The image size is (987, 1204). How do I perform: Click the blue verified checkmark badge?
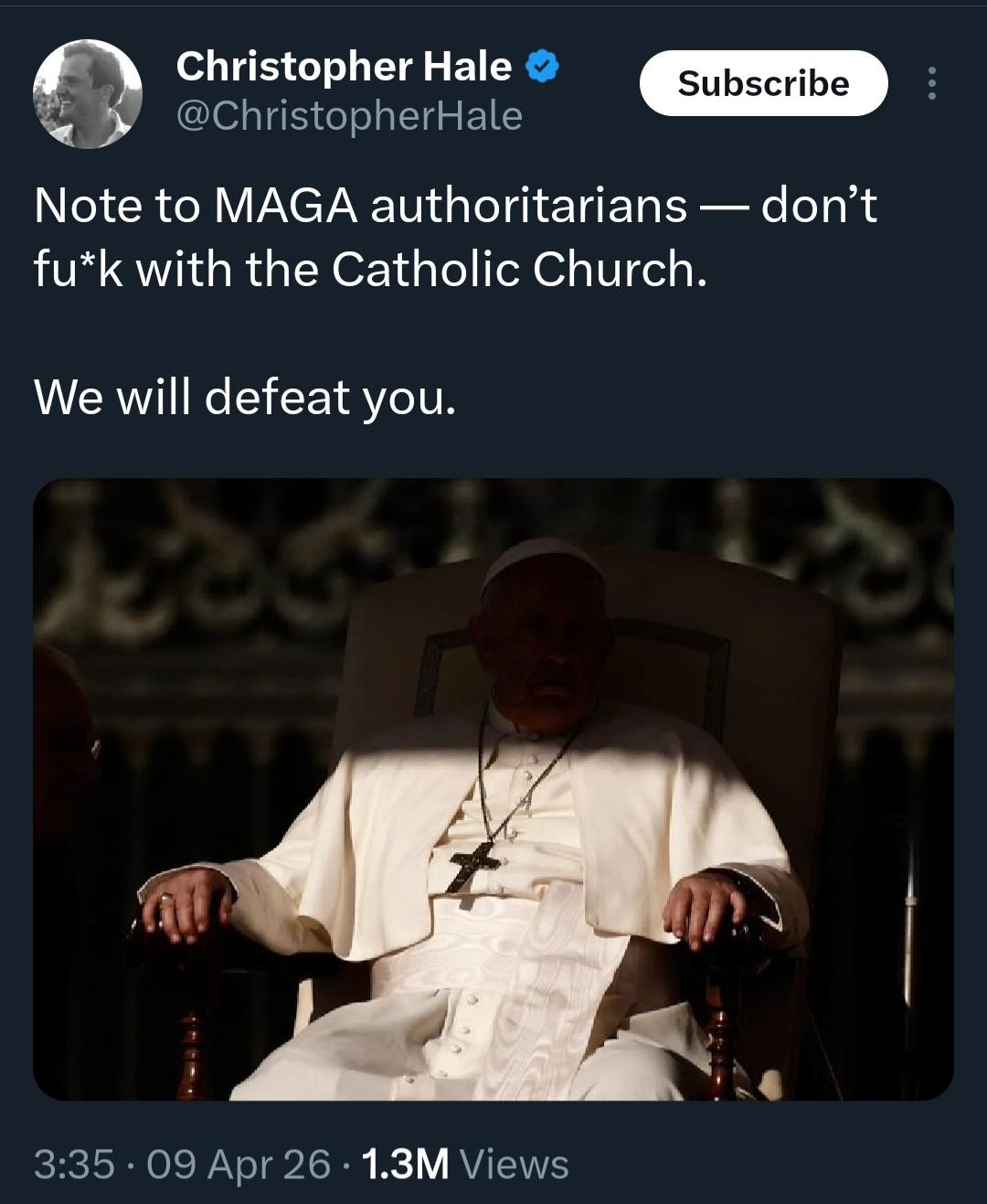pyautogui.click(x=543, y=67)
